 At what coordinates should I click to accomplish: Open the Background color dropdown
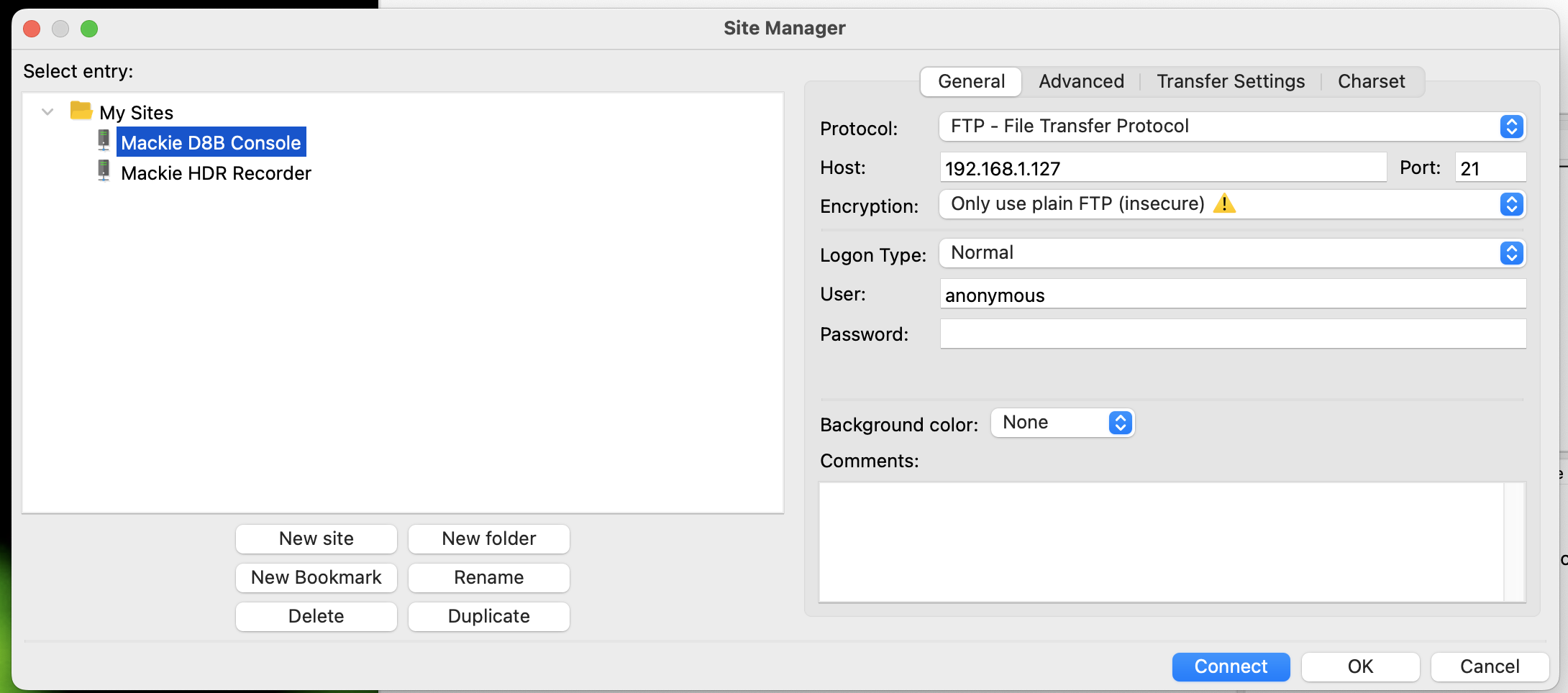click(1062, 423)
